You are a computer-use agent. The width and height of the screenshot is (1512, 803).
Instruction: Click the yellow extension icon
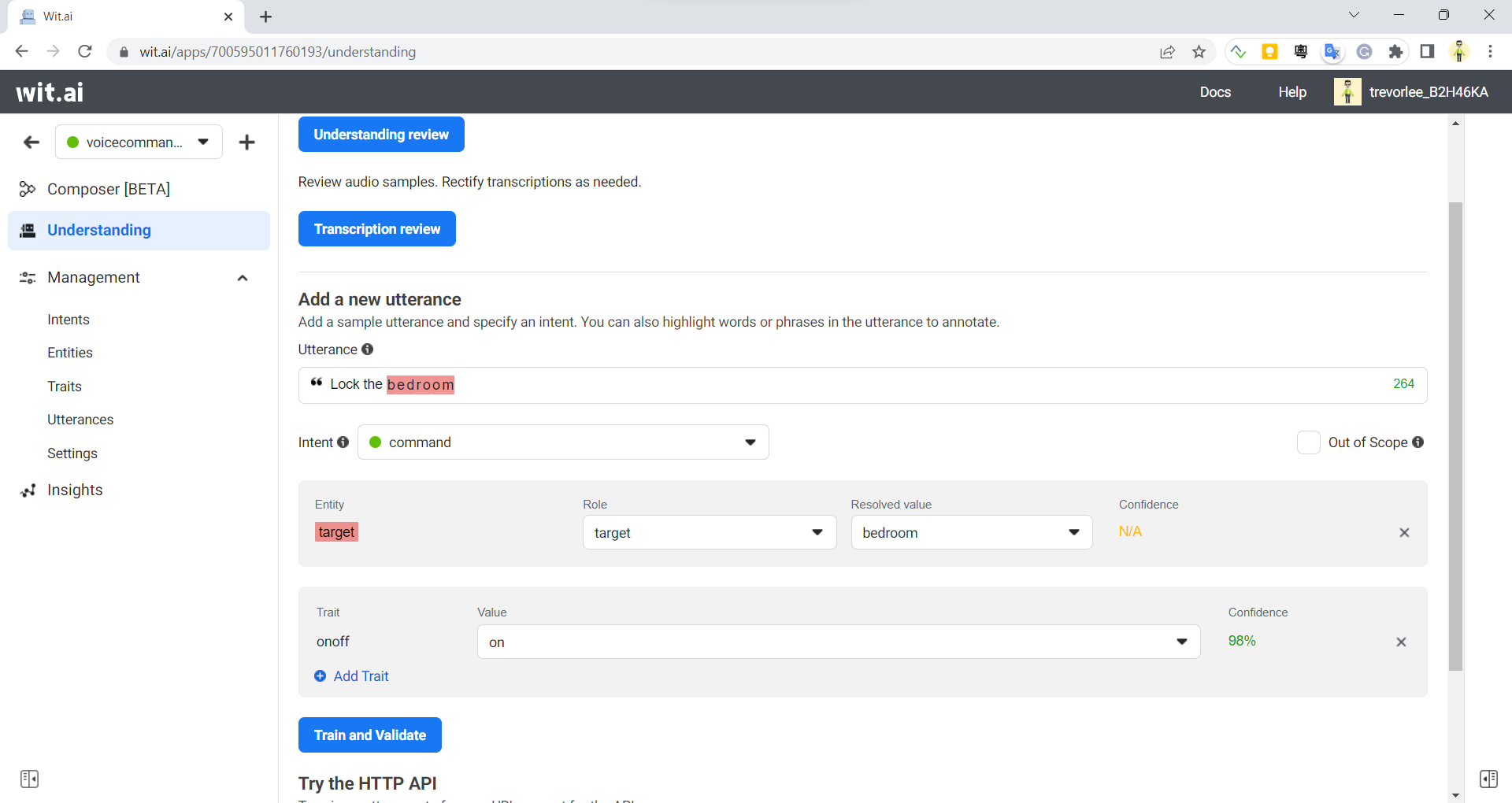1269,52
